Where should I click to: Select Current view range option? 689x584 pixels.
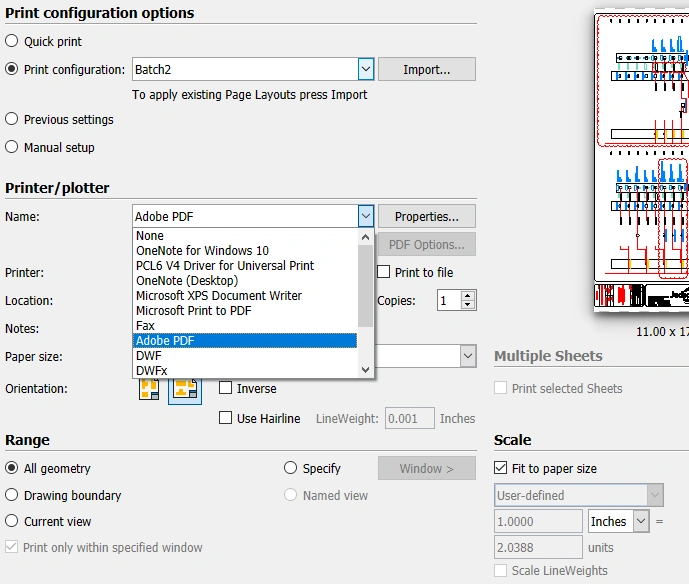(x=11, y=521)
